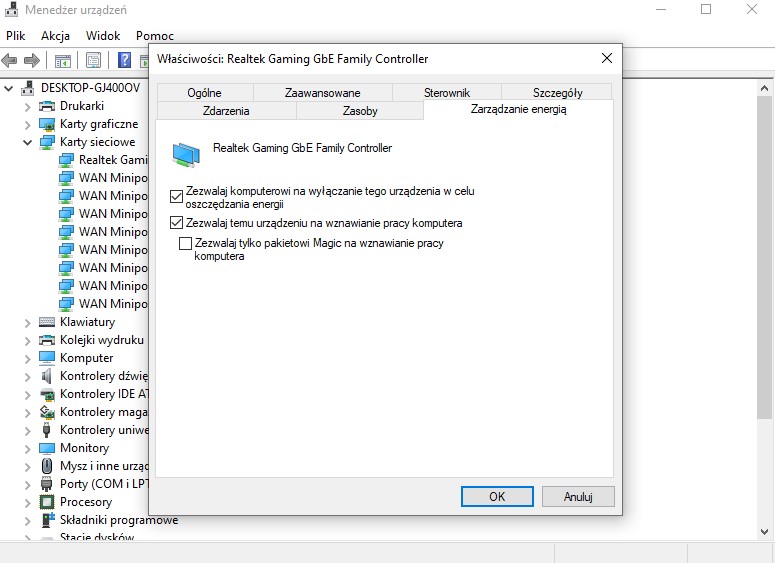The width and height of the screenshot is (775, 563).
Task: Expand the Drukarki tree node
Action: [x=28, y=106]
